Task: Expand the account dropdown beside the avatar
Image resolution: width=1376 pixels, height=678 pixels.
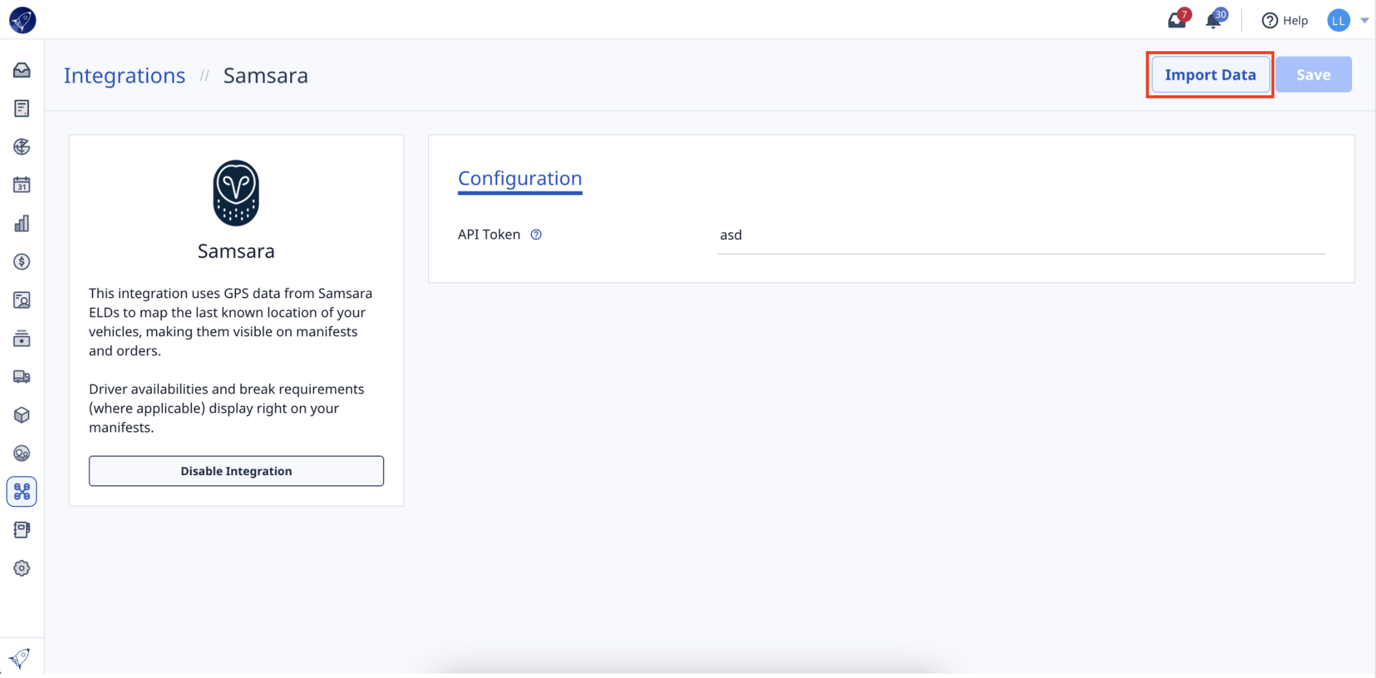Action: pyautogui.click(x=1363, y=19)
